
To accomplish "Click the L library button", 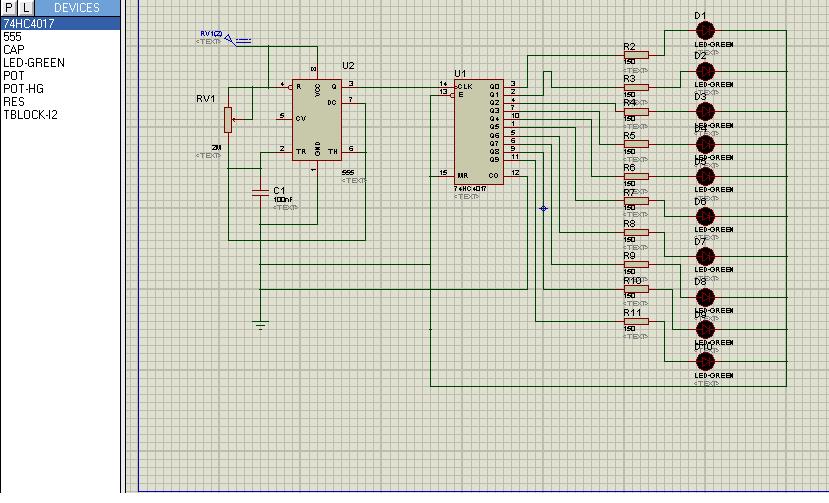I will (26, 7).
